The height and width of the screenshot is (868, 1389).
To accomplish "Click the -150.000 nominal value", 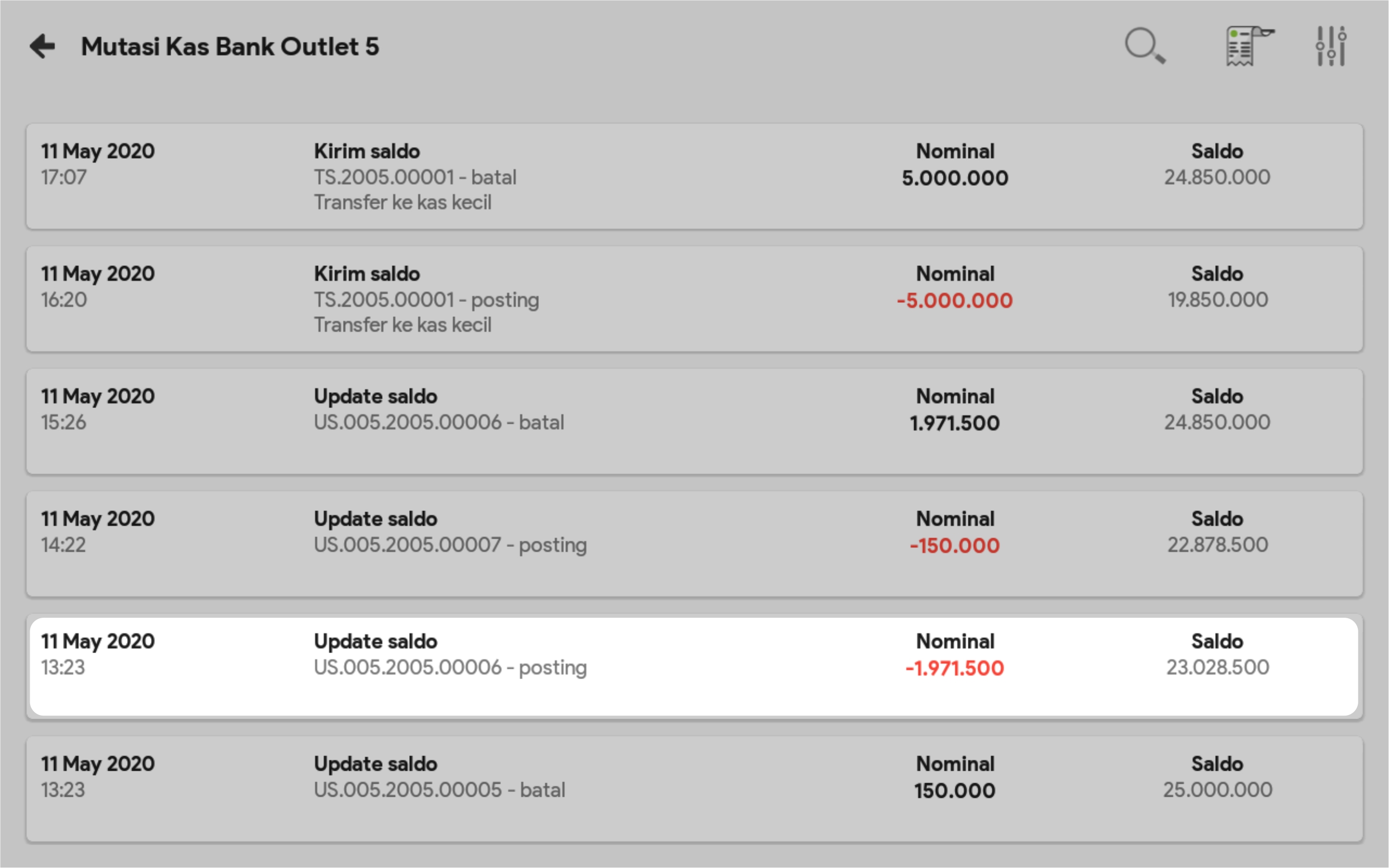I will click(x=954, y=546).
